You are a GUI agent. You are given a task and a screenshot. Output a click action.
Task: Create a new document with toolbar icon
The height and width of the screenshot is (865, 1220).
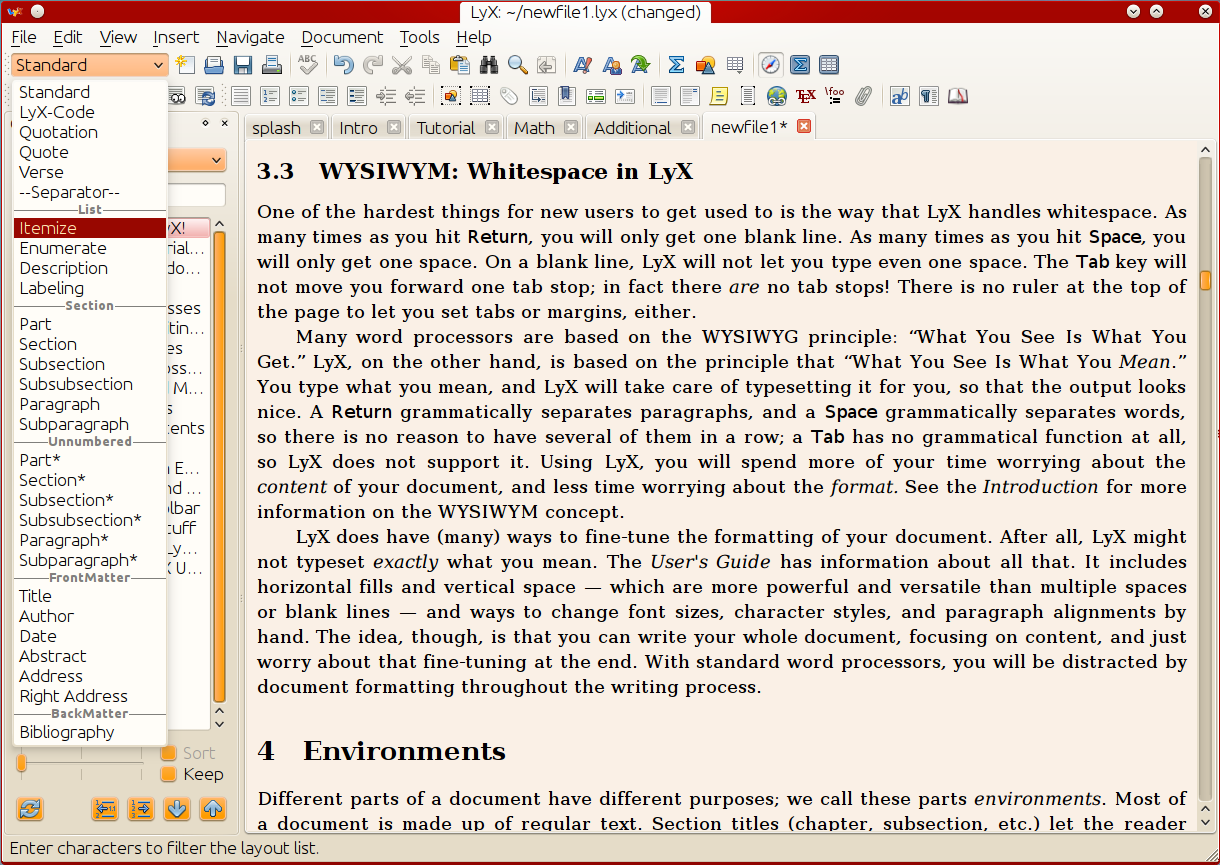(x=185, y=65)
